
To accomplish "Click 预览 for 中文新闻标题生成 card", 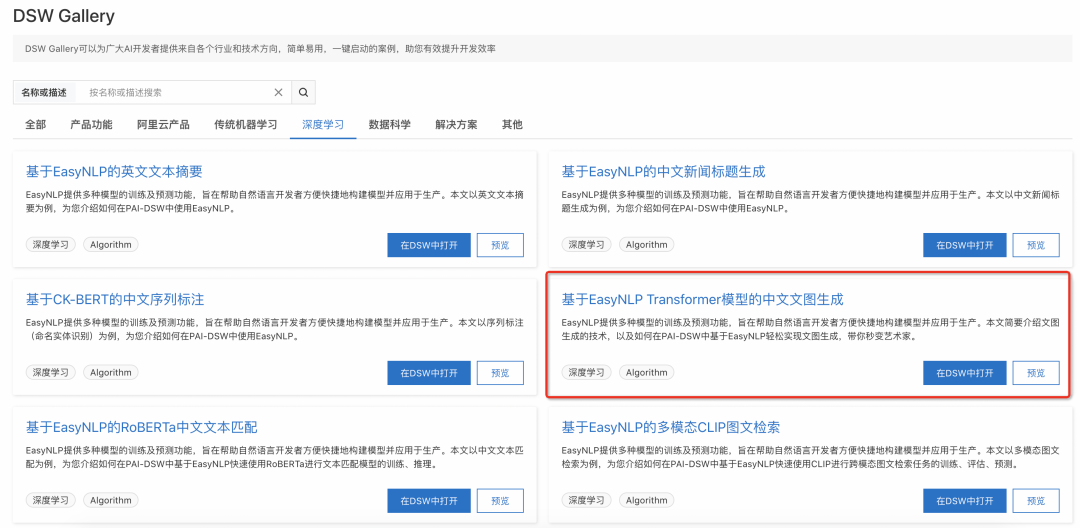I will (1036, 245).
